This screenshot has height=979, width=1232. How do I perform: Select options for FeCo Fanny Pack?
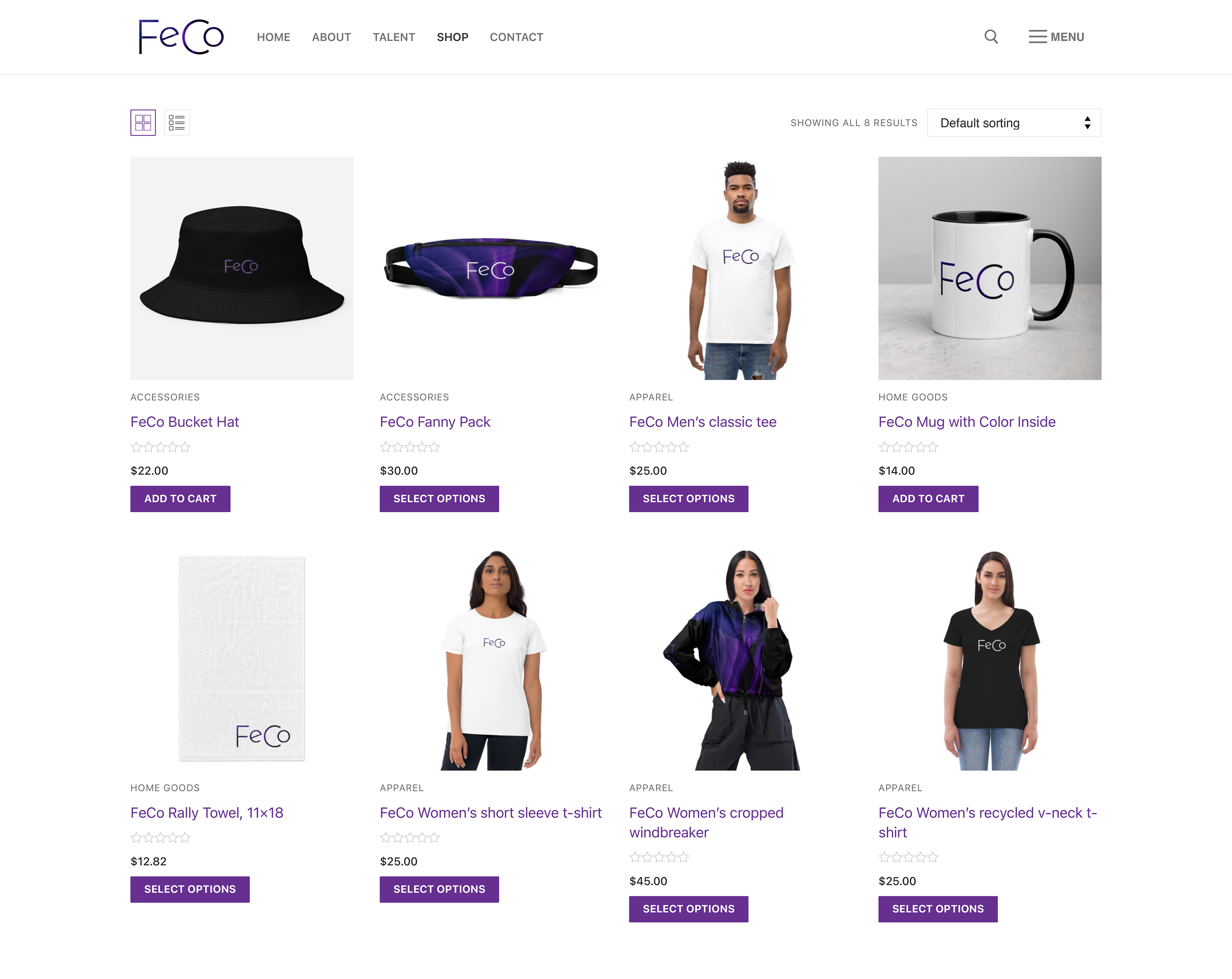click(440, 499)
